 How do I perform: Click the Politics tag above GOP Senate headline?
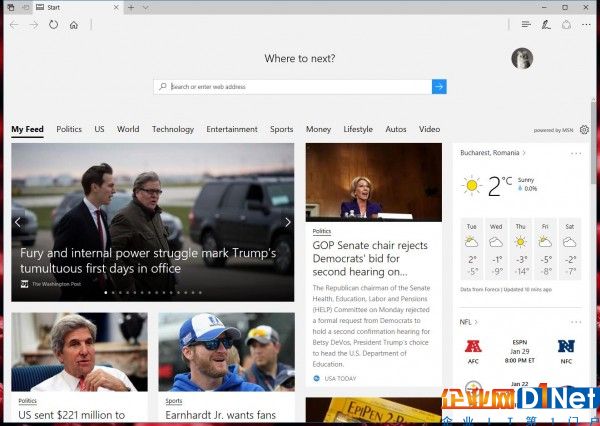321,231
